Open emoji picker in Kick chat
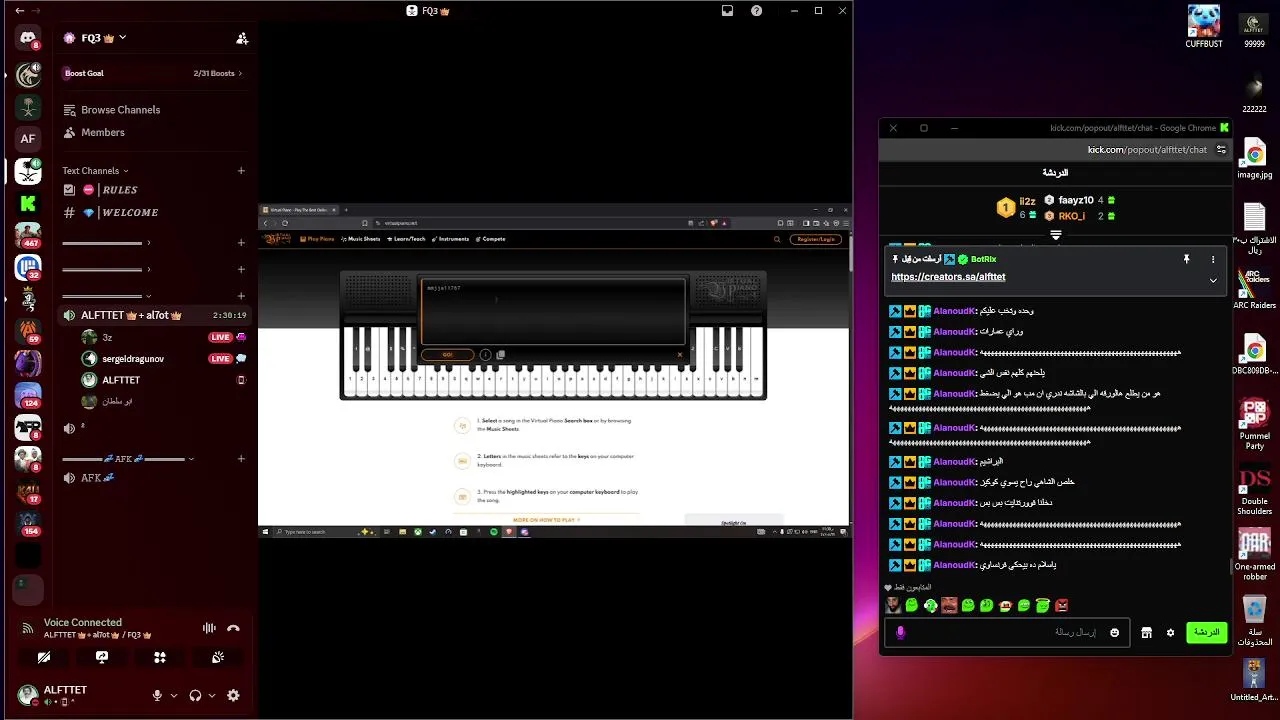This screenshot has width=1280, height=720. coord(1115,632)
